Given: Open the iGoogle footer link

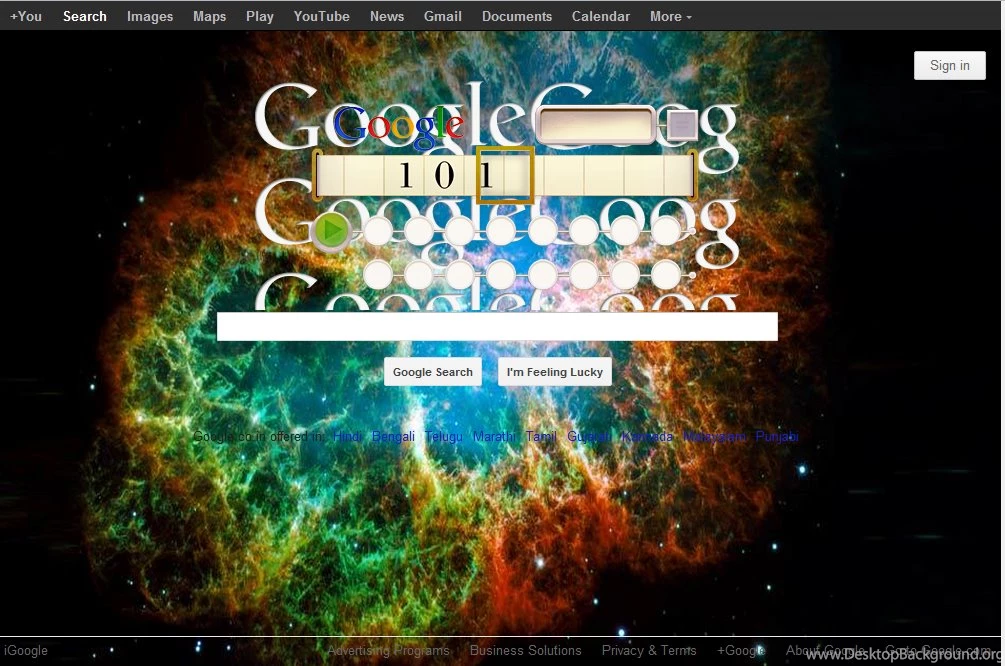Looking at the screenshot, I should (26, 650).
